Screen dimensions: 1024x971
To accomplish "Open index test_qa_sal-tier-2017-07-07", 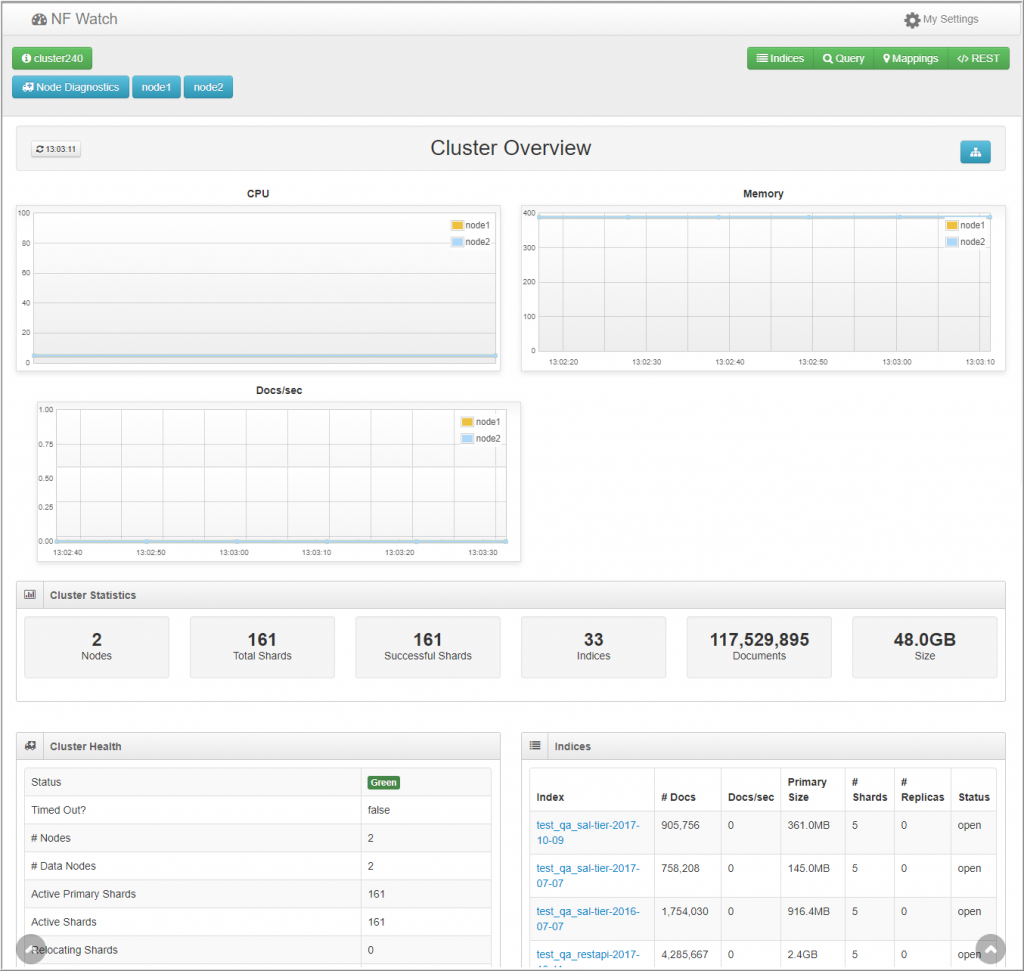I will pos(588,876).
